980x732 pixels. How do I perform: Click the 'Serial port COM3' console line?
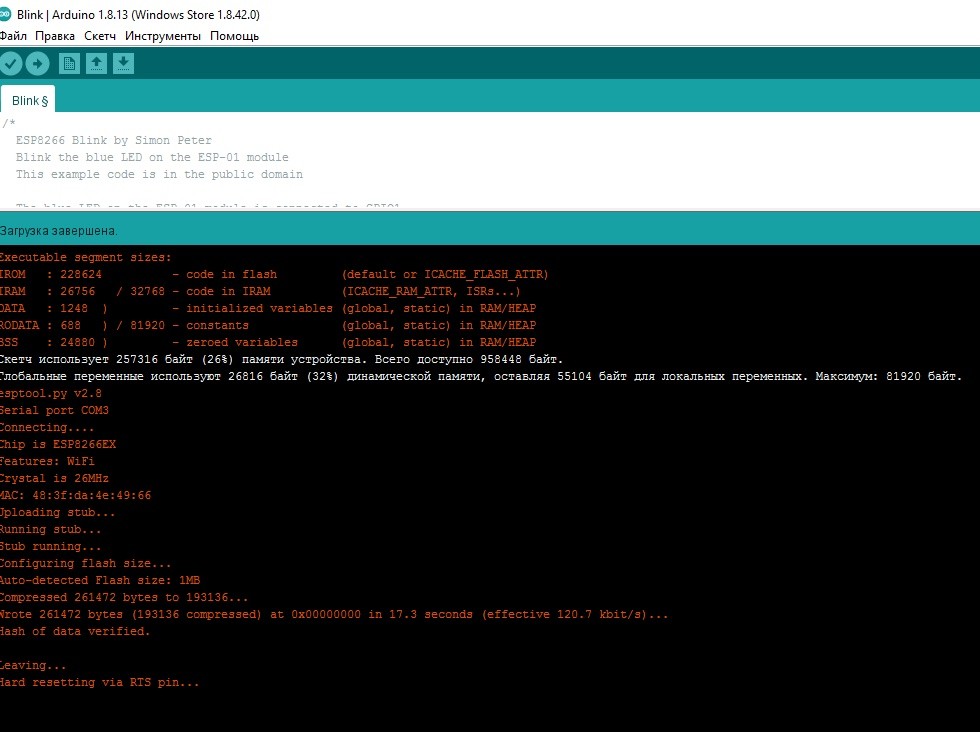coord(54,410)
